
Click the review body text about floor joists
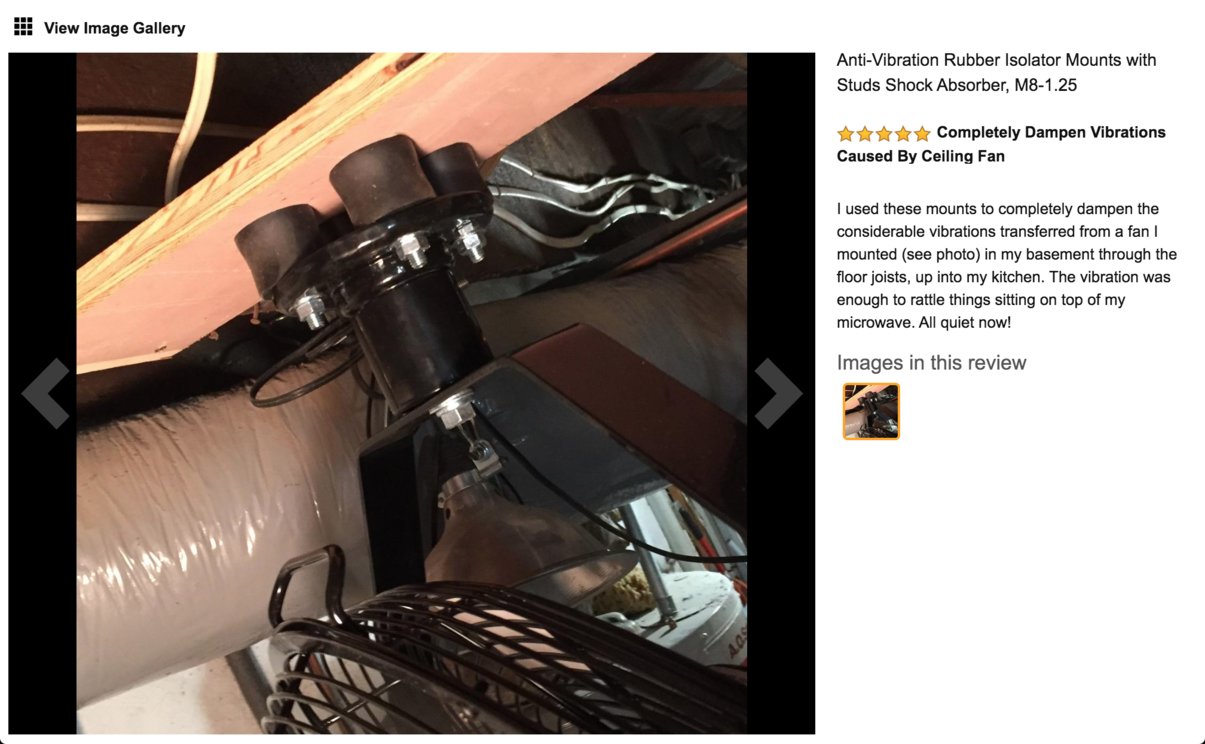[x=1007, y=266]
